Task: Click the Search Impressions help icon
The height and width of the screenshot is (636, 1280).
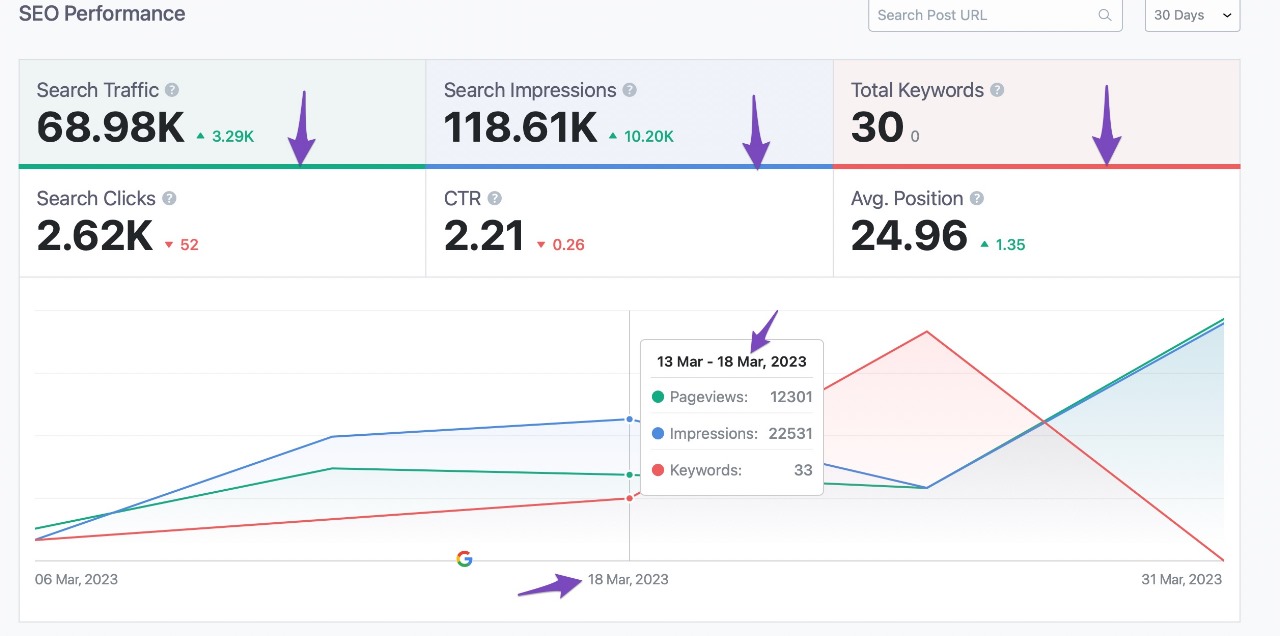Action: [x=629, y=90]
